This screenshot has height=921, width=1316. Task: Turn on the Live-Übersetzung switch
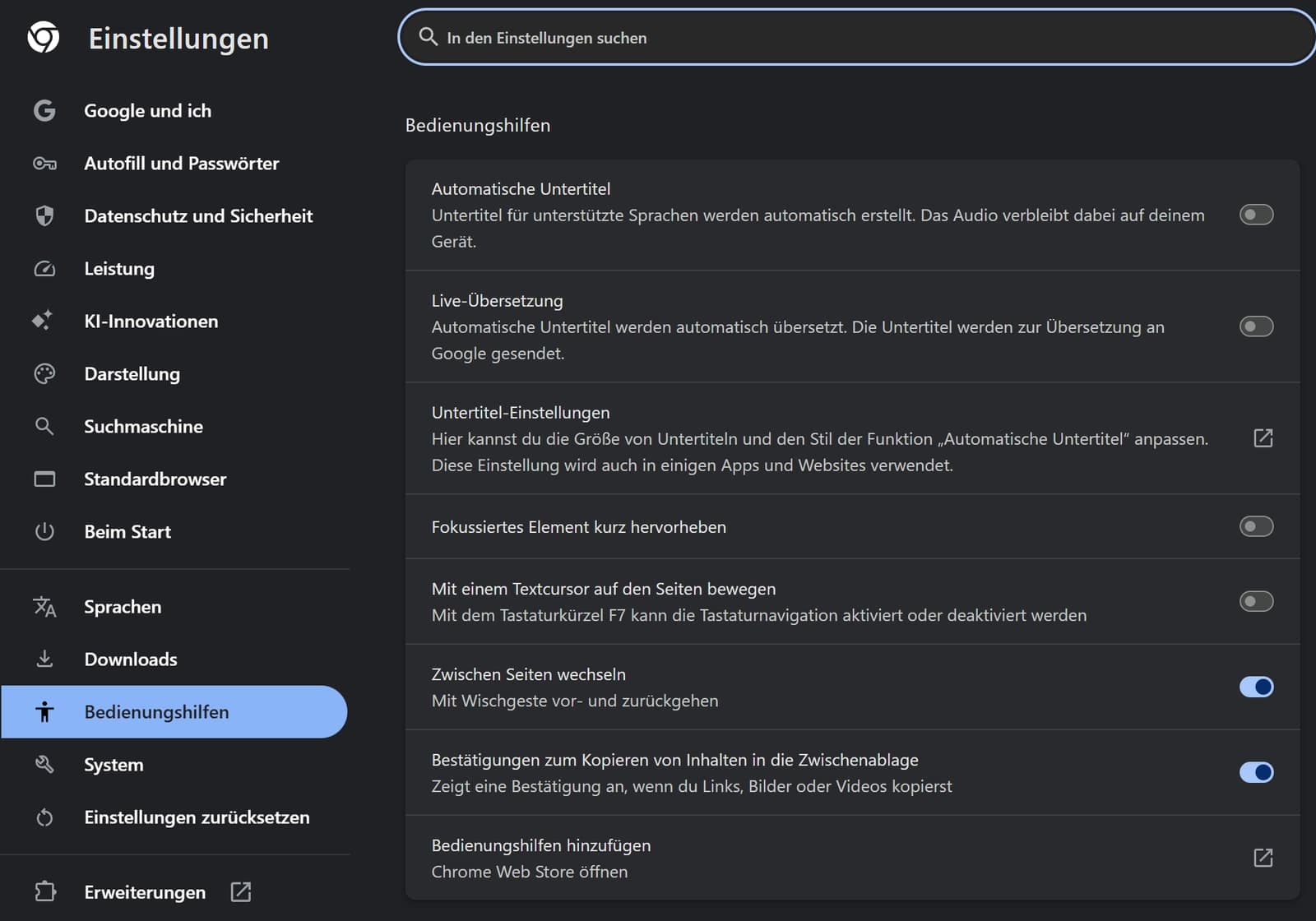1256,326
